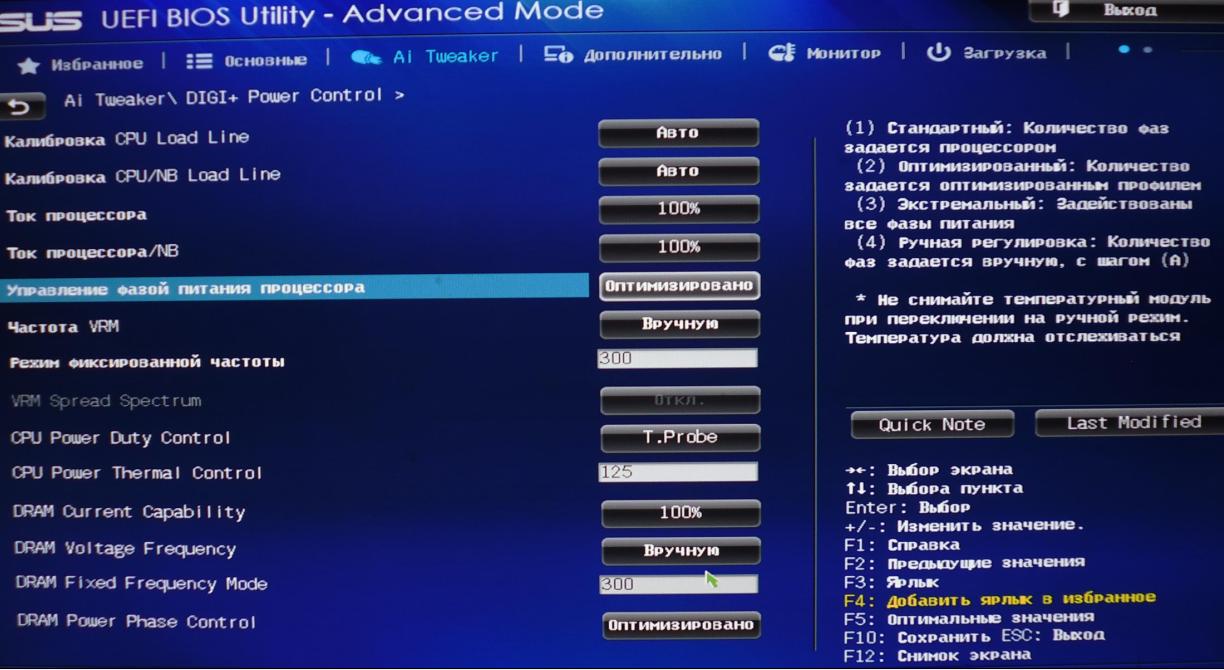Open Управление фазой питания процессора Оптимизировано dropdown
The height and width of the screenshot is (670, 1224).
click(x=679, y=286)
